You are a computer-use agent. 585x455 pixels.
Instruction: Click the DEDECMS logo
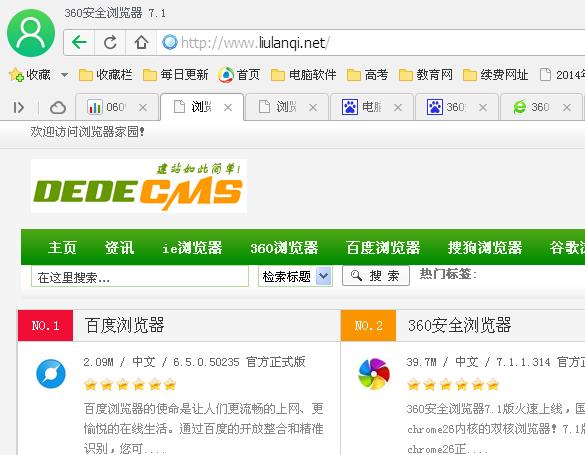[x=138, y=186]
